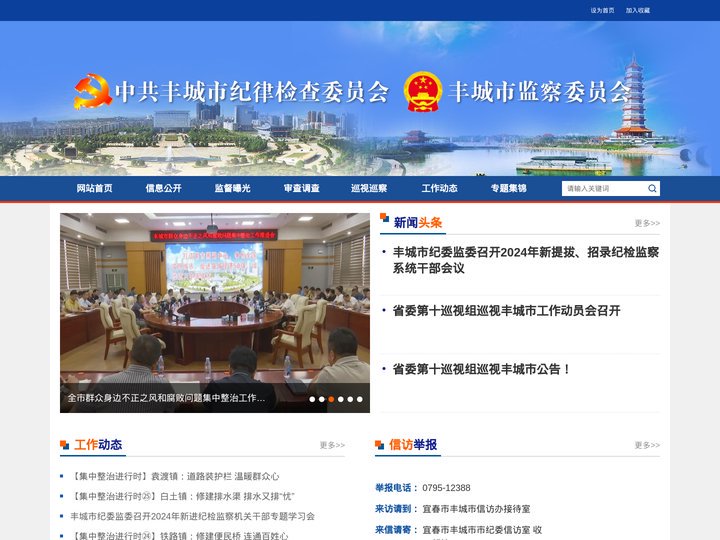Click the Communist Party emblem in banner

click(x=93, y=92)
